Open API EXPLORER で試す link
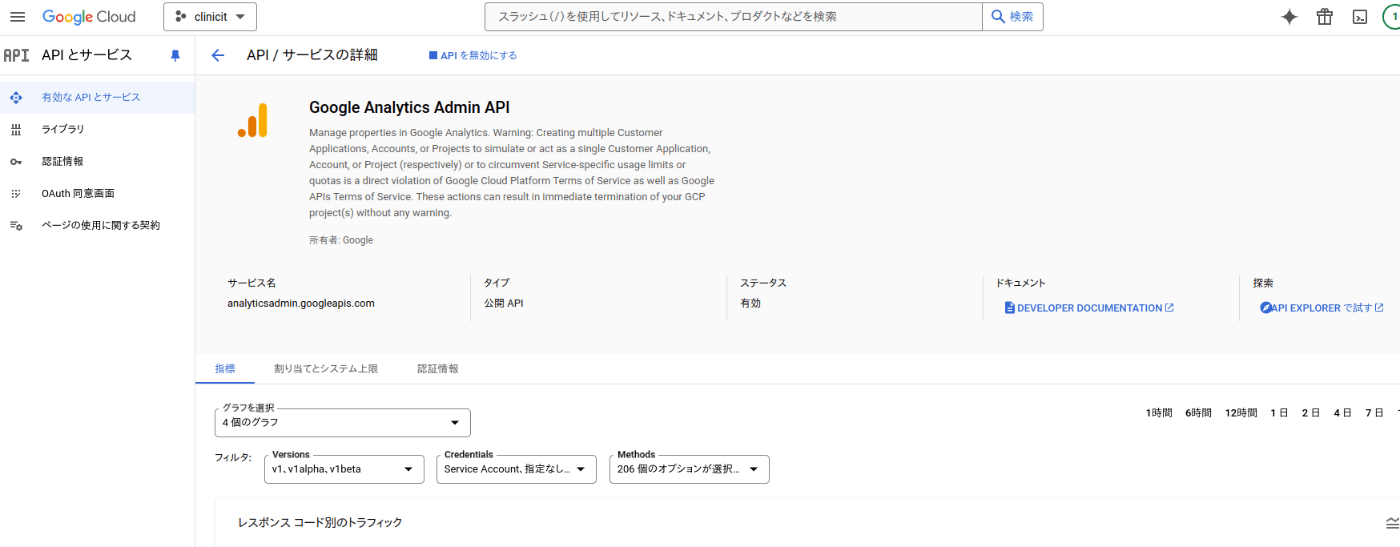This screenshot has width=1400, height=547. (x=1322, y=308)
